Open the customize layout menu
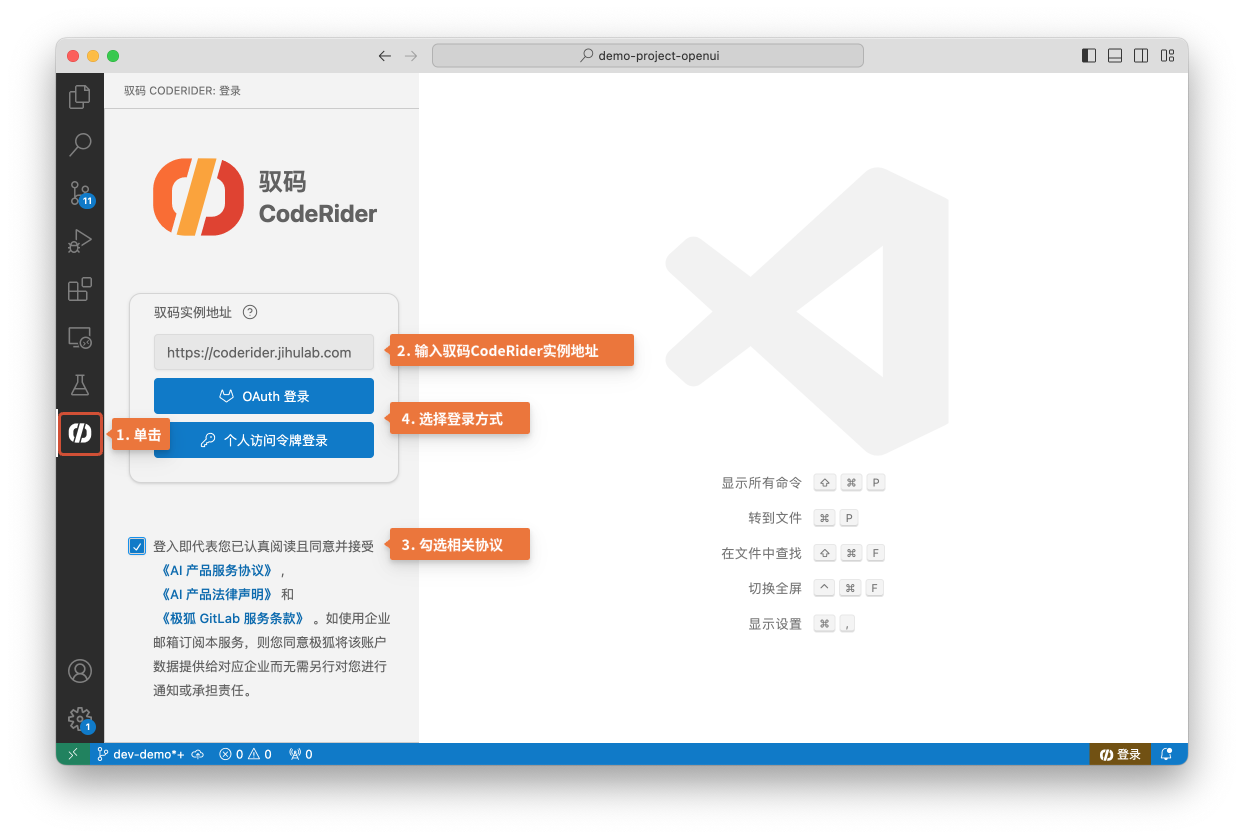 coord(1167,56)
